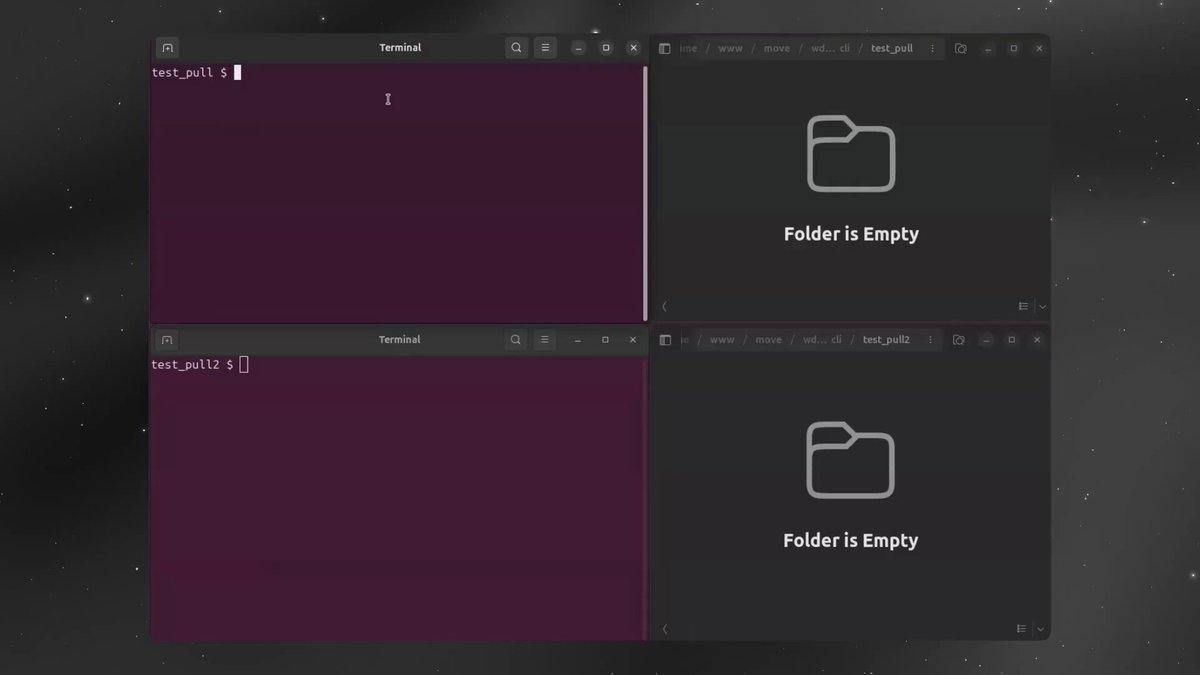Maximize the test_pull file manager window

tap(1013, 48)
